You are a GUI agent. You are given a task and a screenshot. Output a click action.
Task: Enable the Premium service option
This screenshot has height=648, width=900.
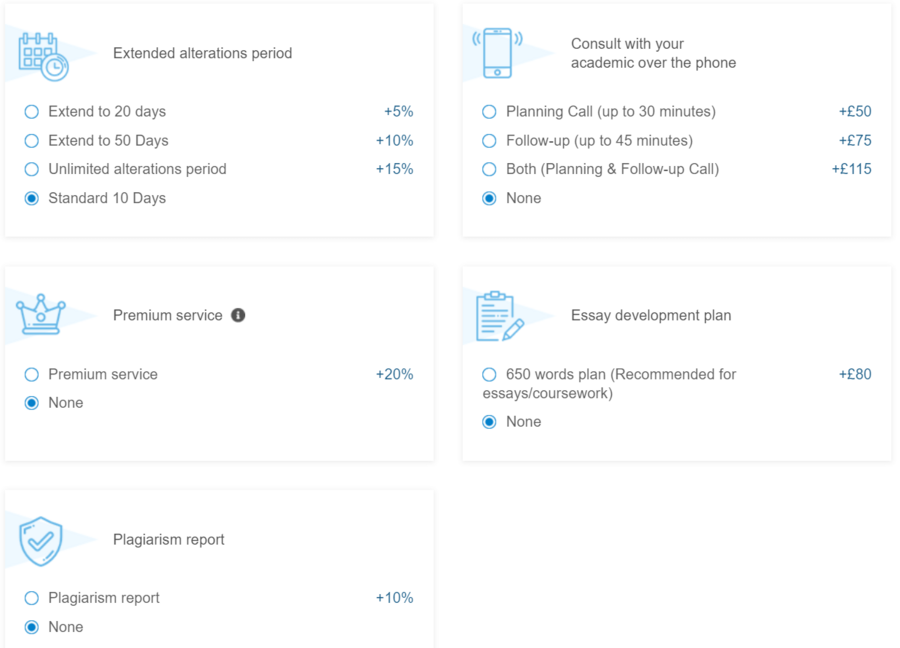[32, 375]
